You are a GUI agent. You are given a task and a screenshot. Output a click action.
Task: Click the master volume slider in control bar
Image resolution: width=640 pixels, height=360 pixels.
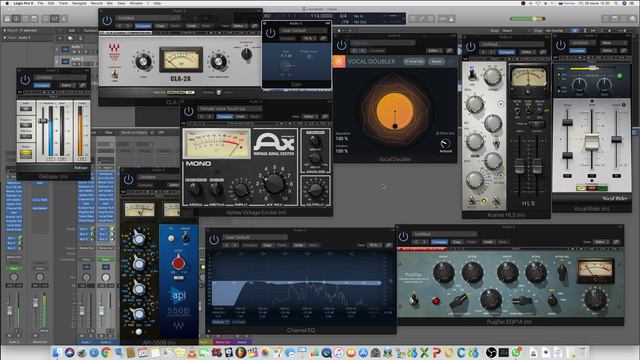click(527, 19)
